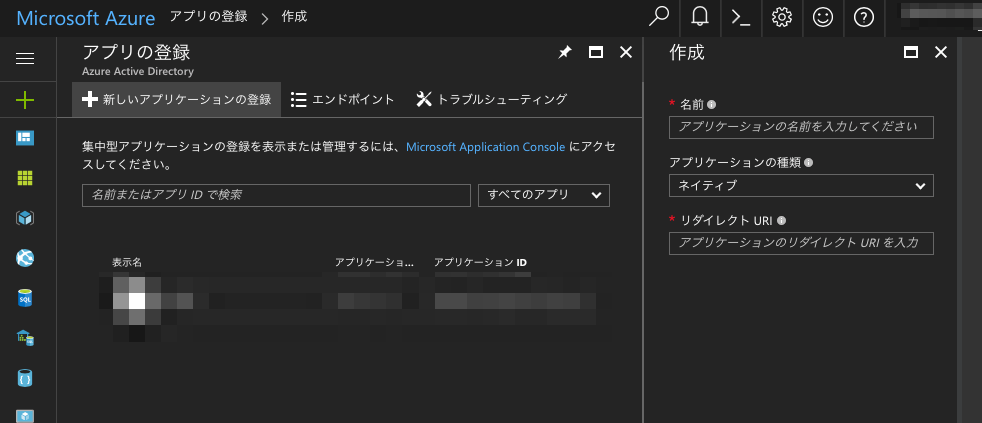Image resolution: width=982 pixels, height=423 pixels.
Task: Focus the リダイレクト URI input field
Action: (x=801, y=243)
